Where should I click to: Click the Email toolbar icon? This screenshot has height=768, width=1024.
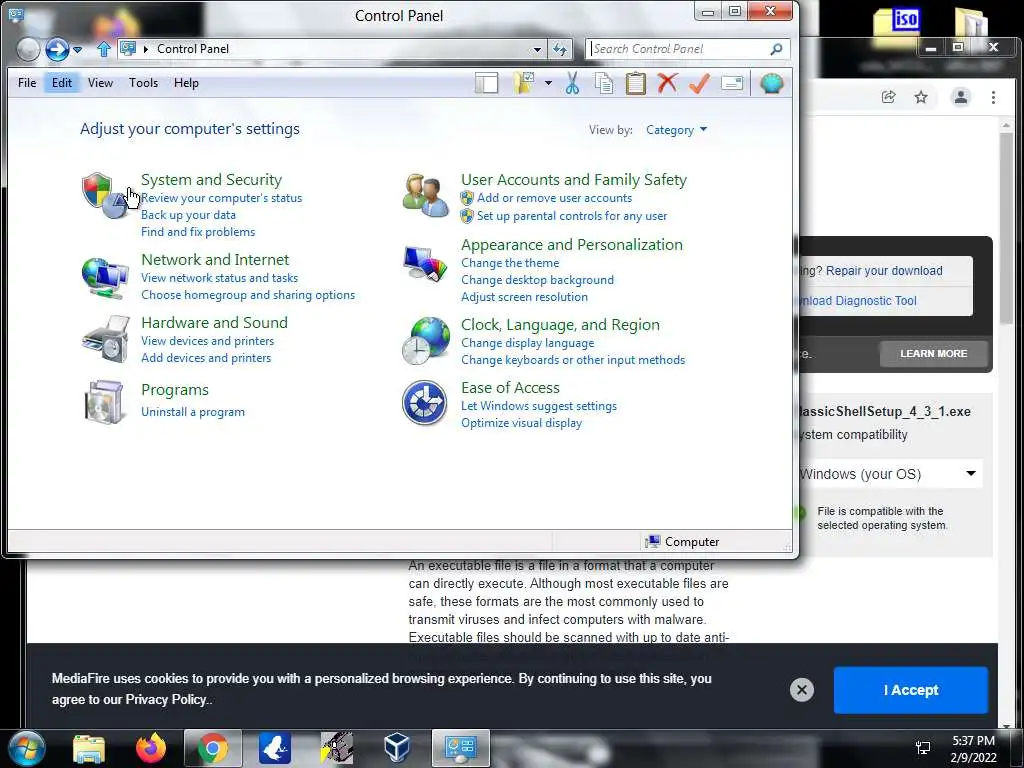732,83
